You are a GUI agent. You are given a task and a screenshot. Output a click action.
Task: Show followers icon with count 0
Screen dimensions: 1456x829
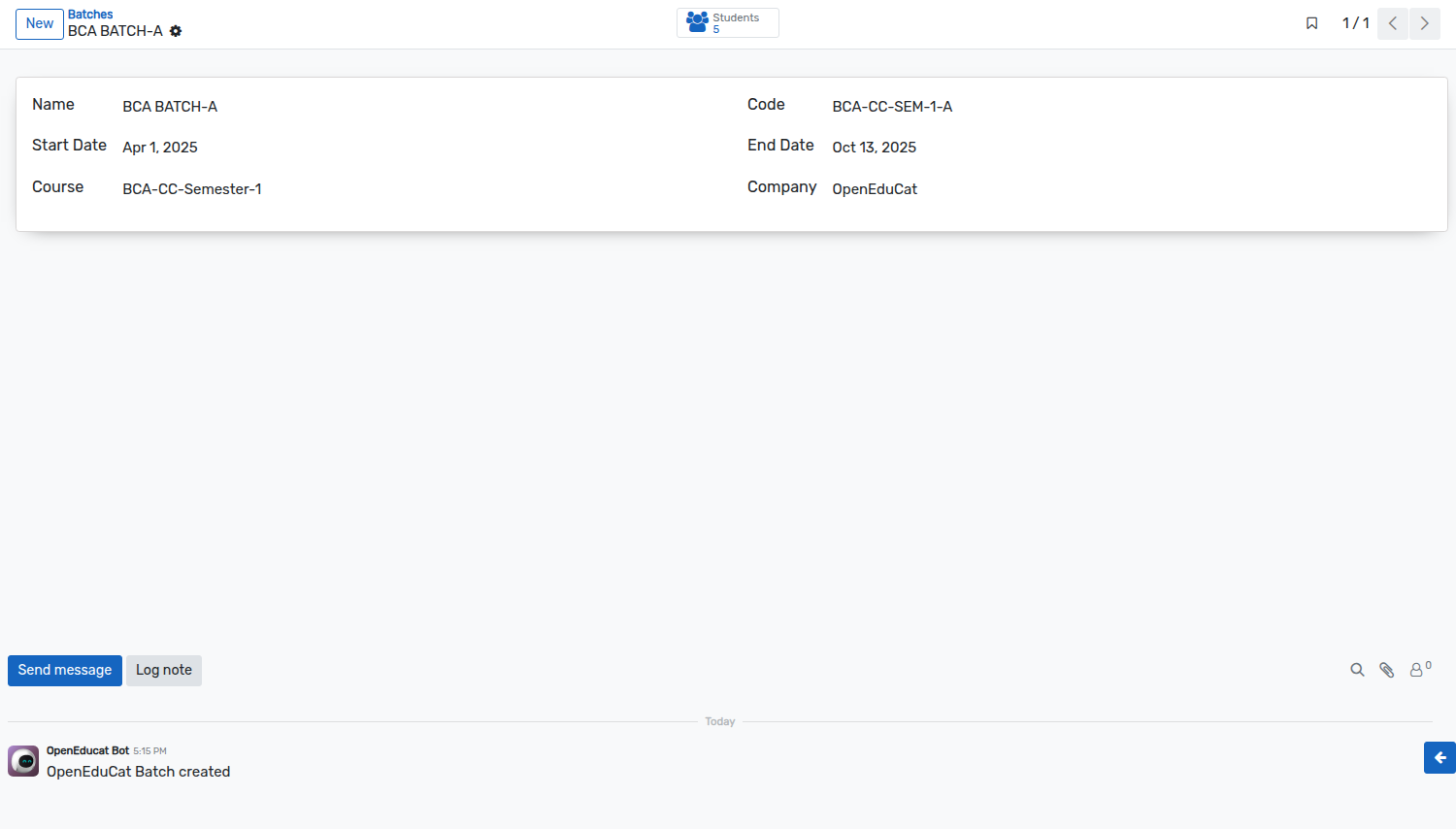[x=1420, y=670]
